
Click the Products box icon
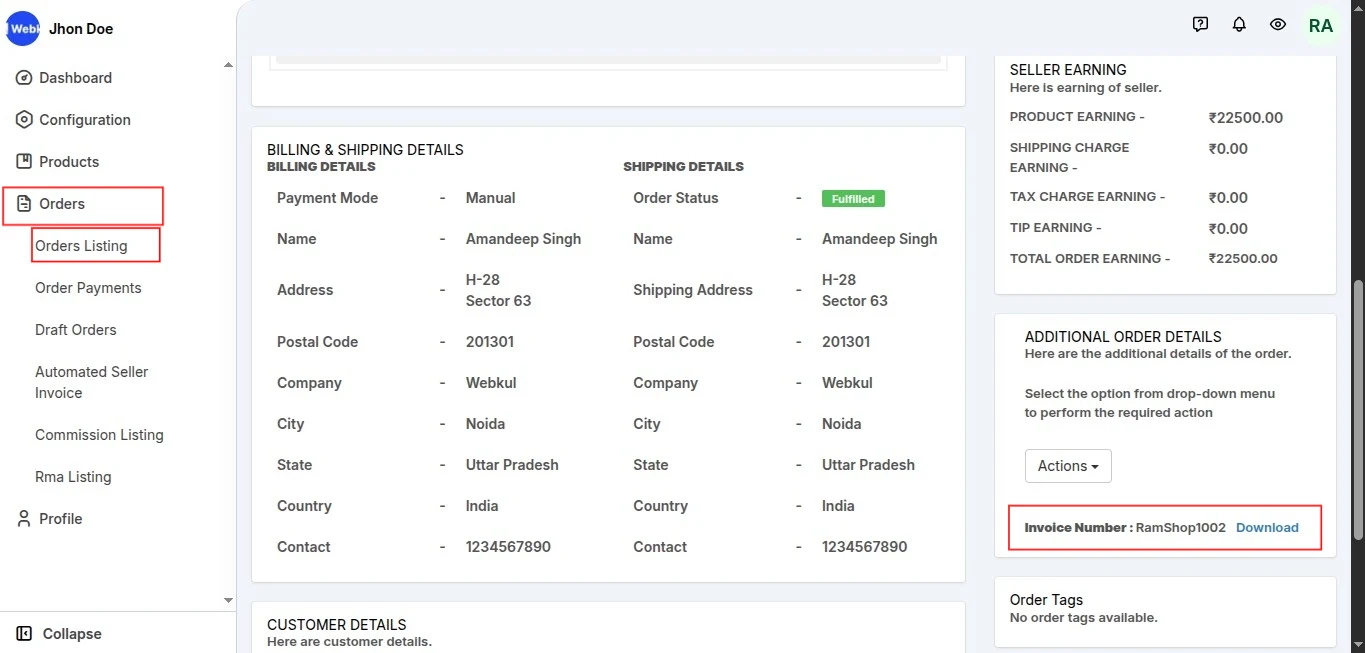(25, 162)
